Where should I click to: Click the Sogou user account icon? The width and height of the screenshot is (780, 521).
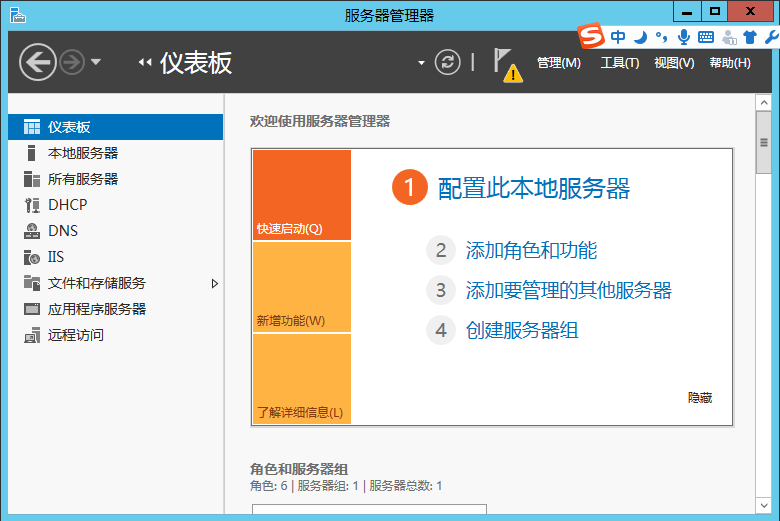729,37
